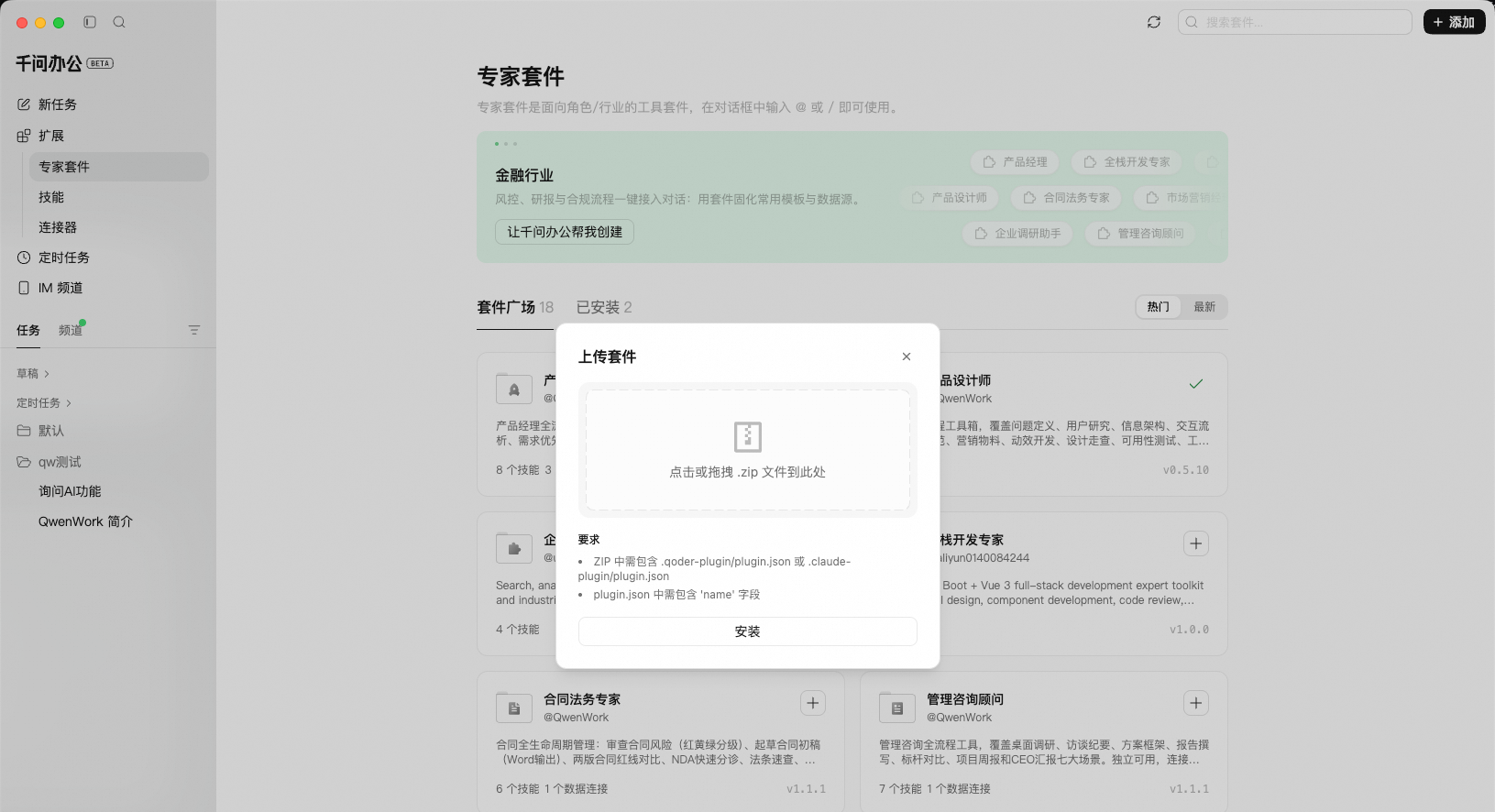Viewport: 1495px width, 812px height.
Task: Click the 管理咨询顾问 card title
Action: point(965,699)
